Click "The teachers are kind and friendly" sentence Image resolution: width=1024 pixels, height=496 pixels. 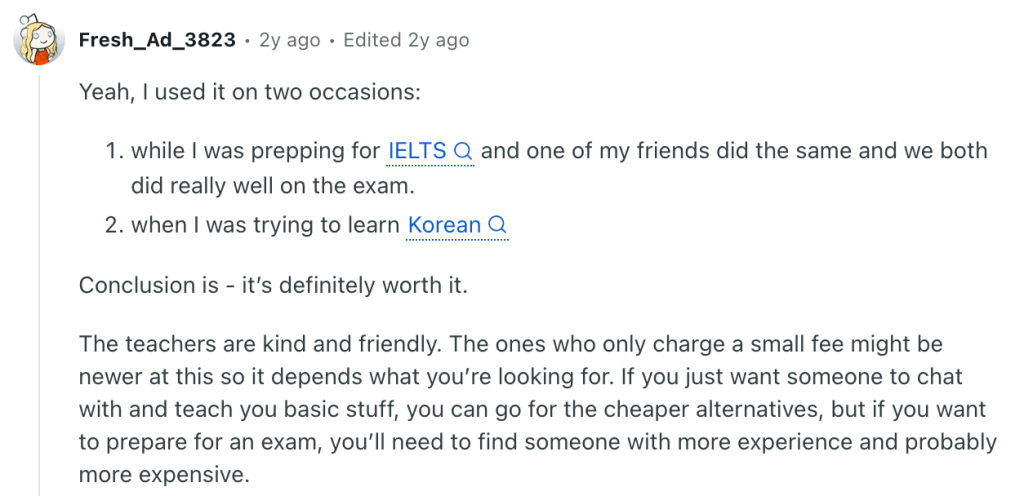(x=260, y=345)
